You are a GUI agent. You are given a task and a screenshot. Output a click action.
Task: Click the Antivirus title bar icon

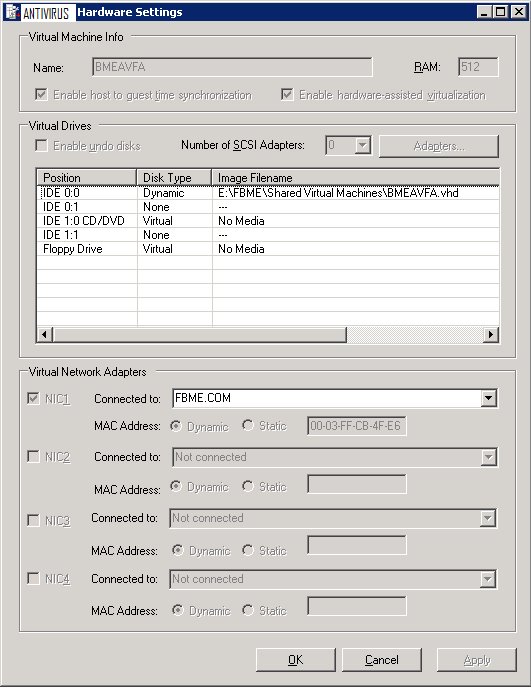tap(13, 12)
